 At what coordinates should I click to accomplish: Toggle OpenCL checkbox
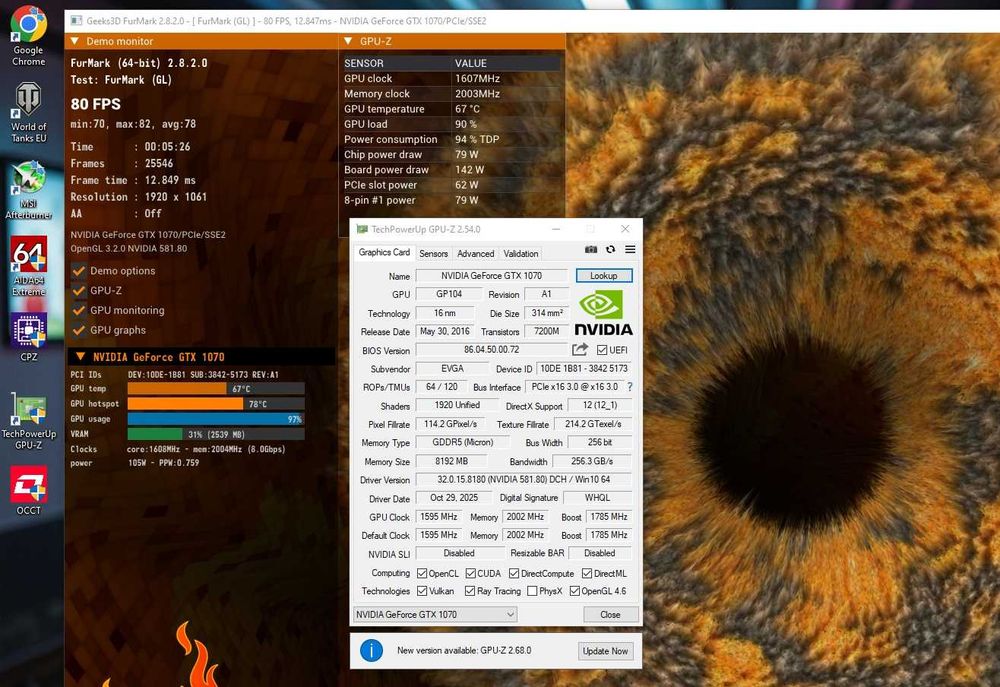422,573
